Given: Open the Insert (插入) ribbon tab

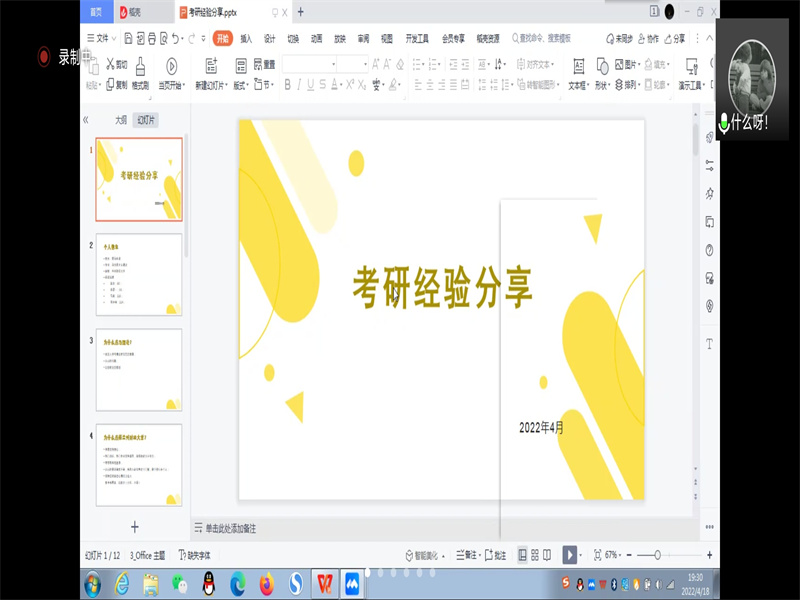Looking at the screenshot, I should (246, 38).
